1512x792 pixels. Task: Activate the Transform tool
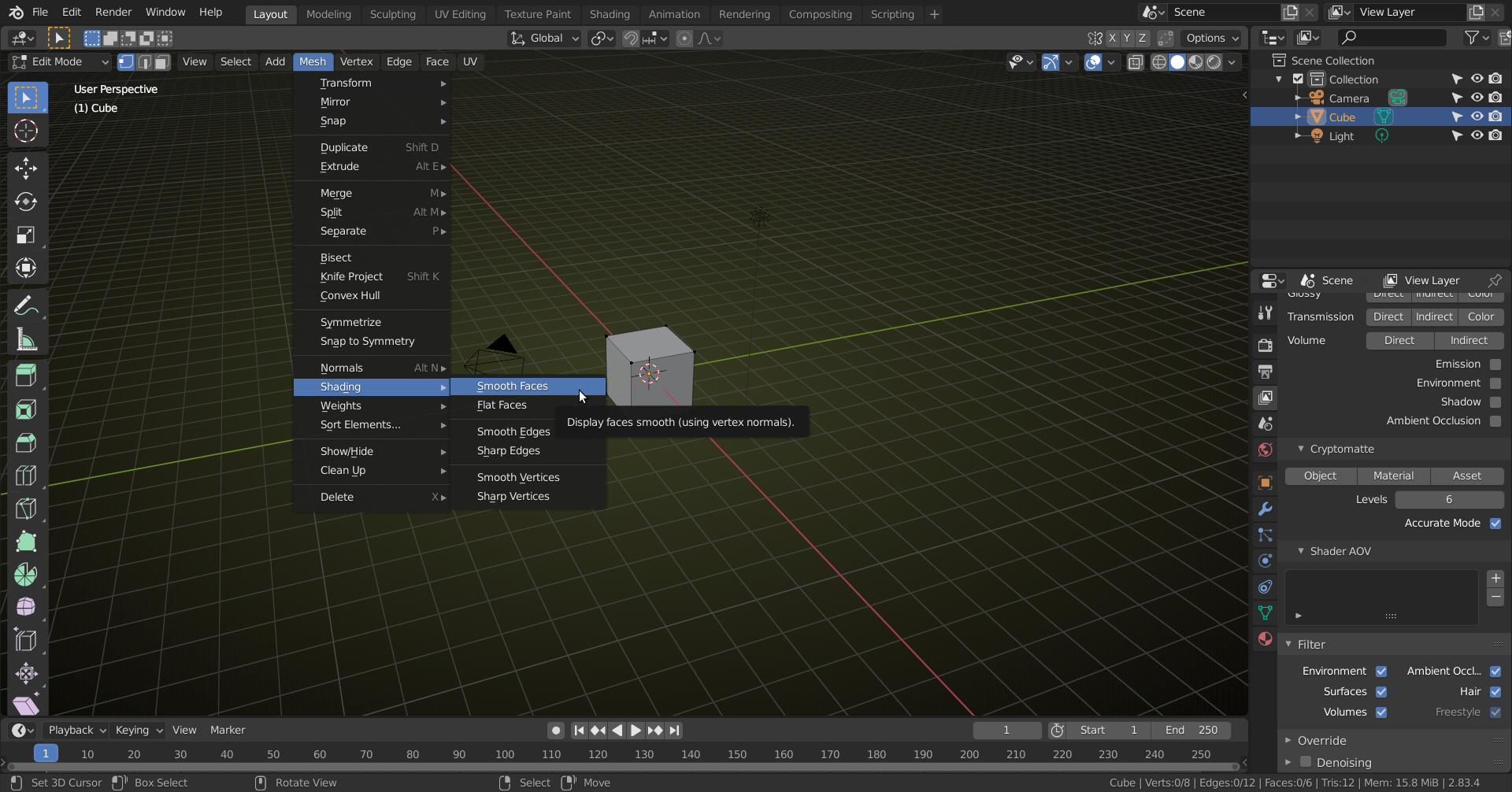tap(26, 268)
